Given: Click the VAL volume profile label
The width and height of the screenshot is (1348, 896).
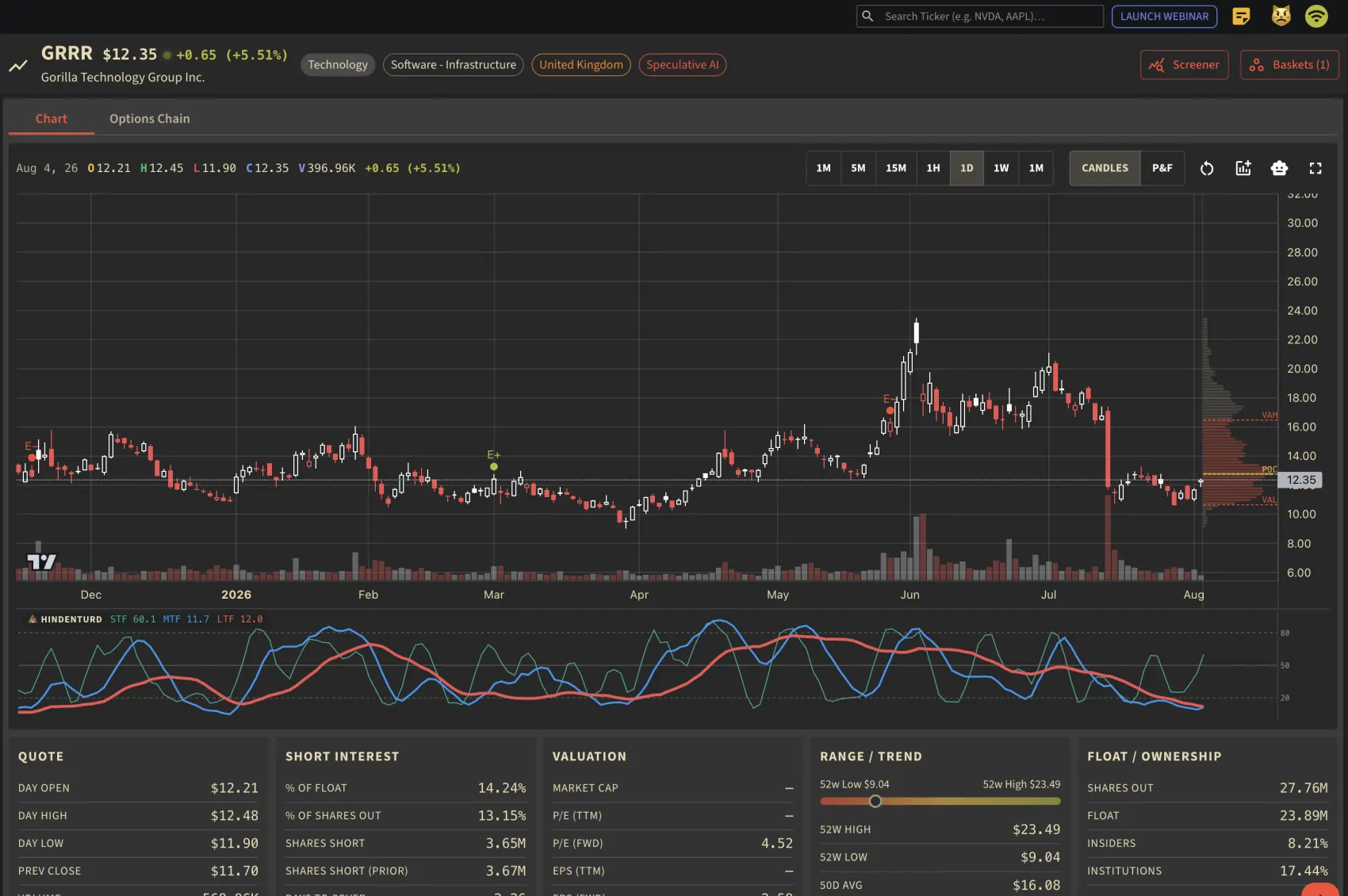Looking at the screenshot, I should point(1269,500).
